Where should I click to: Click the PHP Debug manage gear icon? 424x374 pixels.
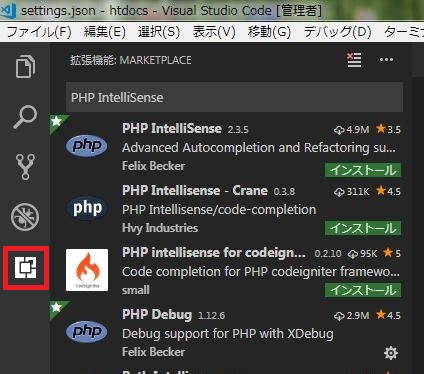click(391, 353)
